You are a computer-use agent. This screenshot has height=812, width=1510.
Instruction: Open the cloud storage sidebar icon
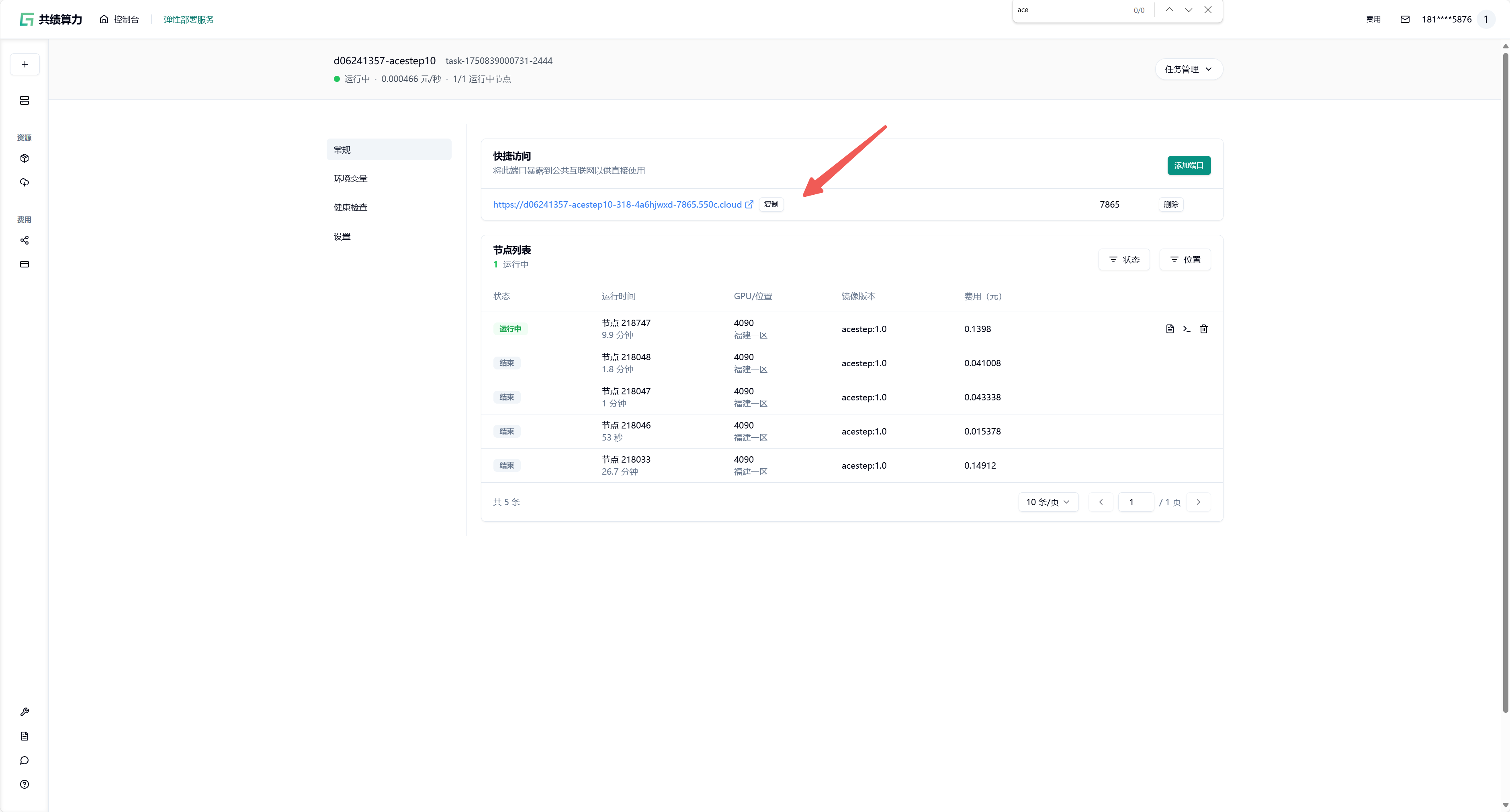[25, 182]
